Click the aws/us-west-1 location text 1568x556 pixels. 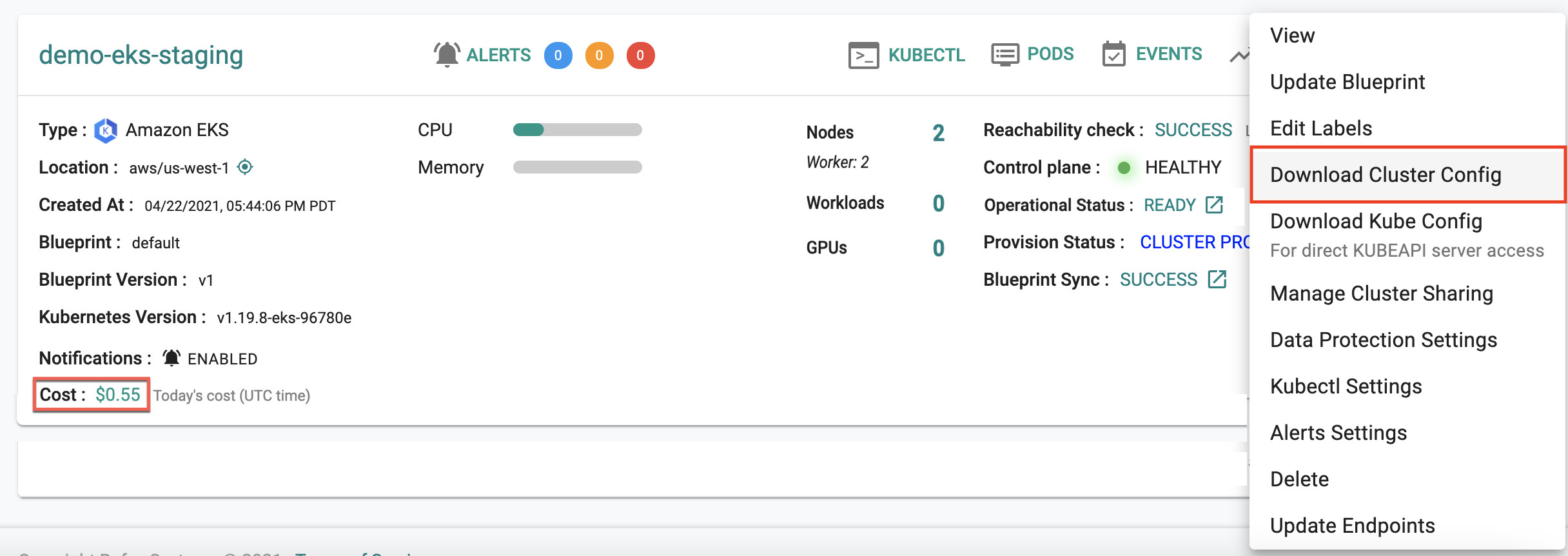179,168
